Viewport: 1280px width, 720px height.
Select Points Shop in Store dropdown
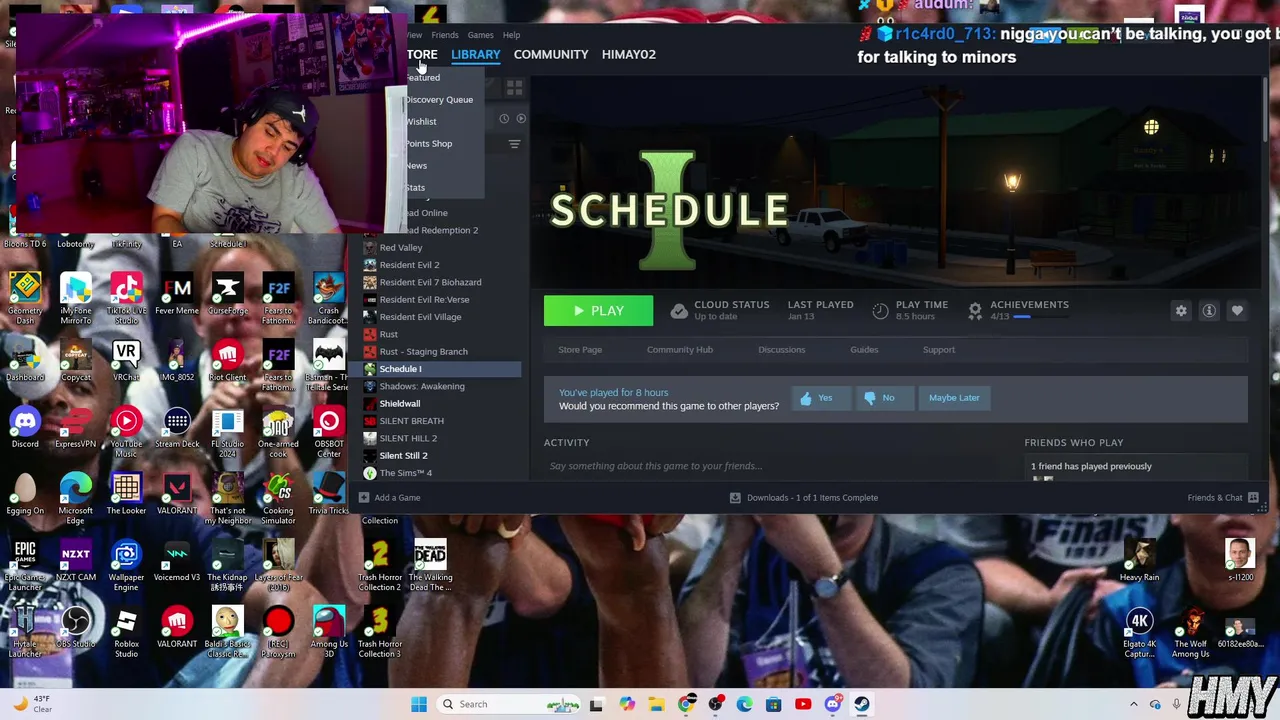click(x=428, y=144)
